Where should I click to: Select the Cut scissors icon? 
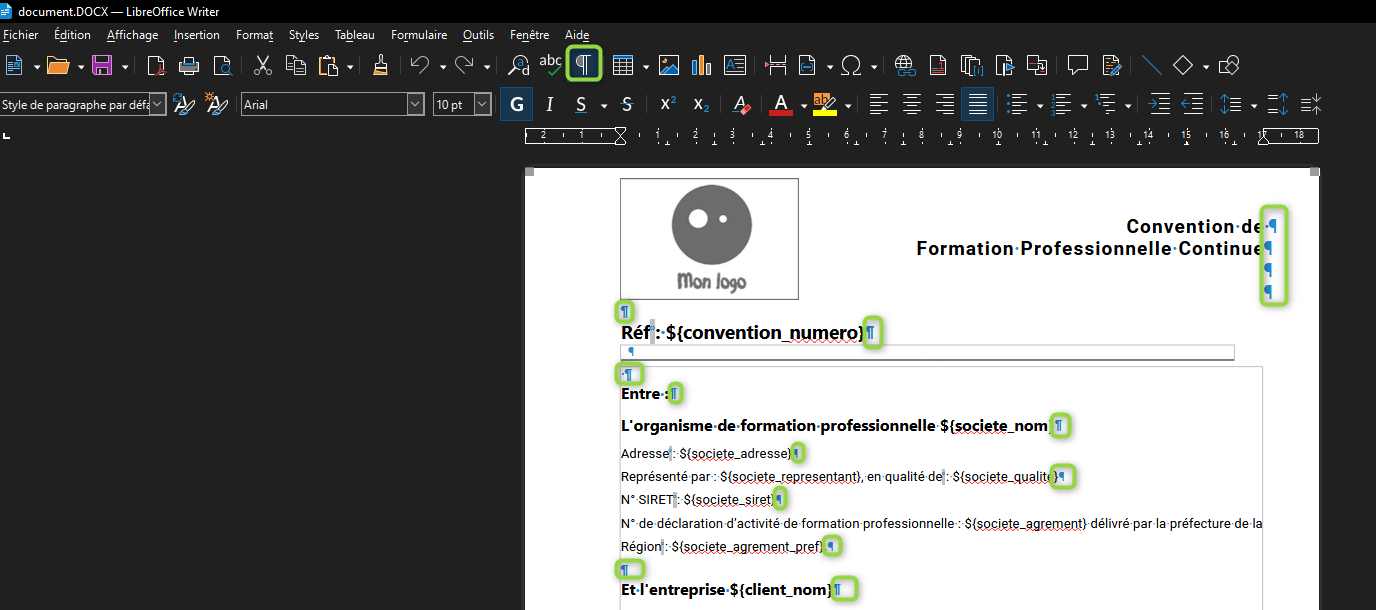(263, 66)
